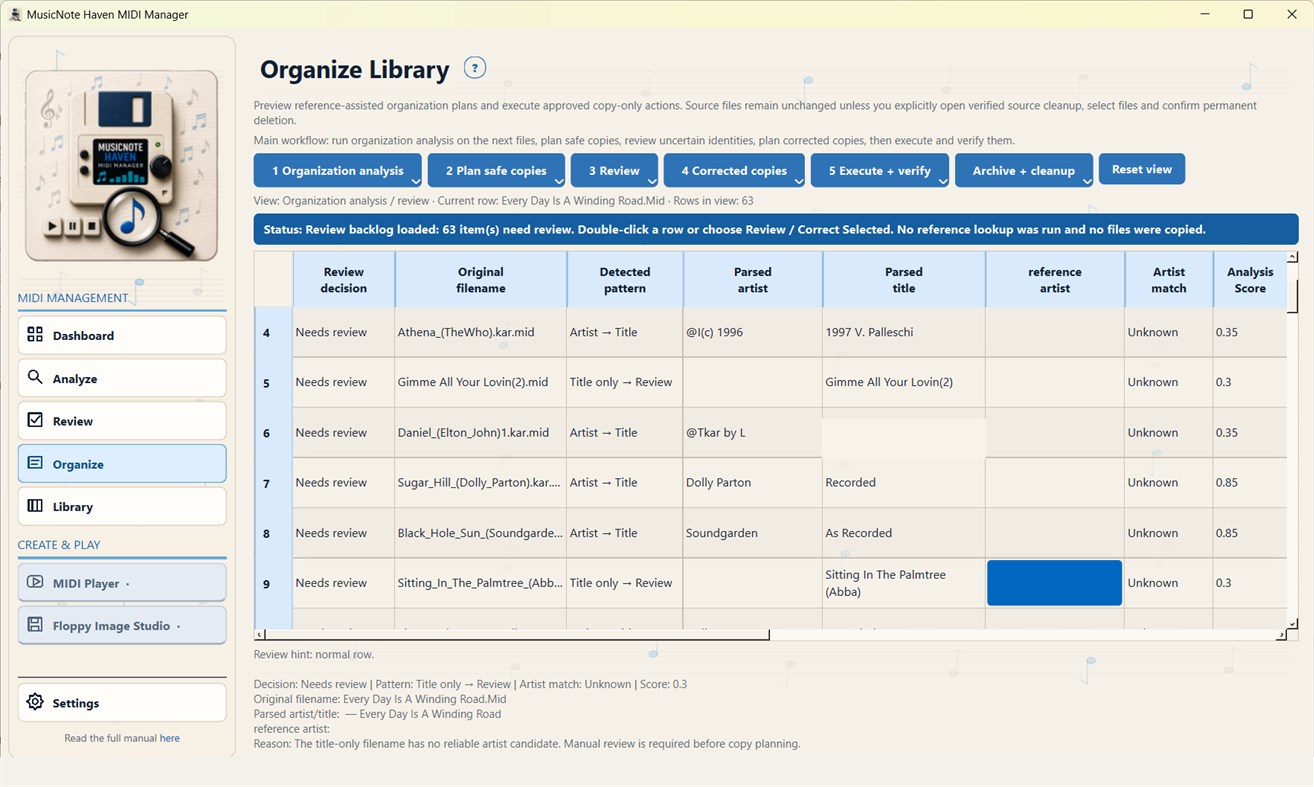Open the Settings gear icon

coord(35,702)
